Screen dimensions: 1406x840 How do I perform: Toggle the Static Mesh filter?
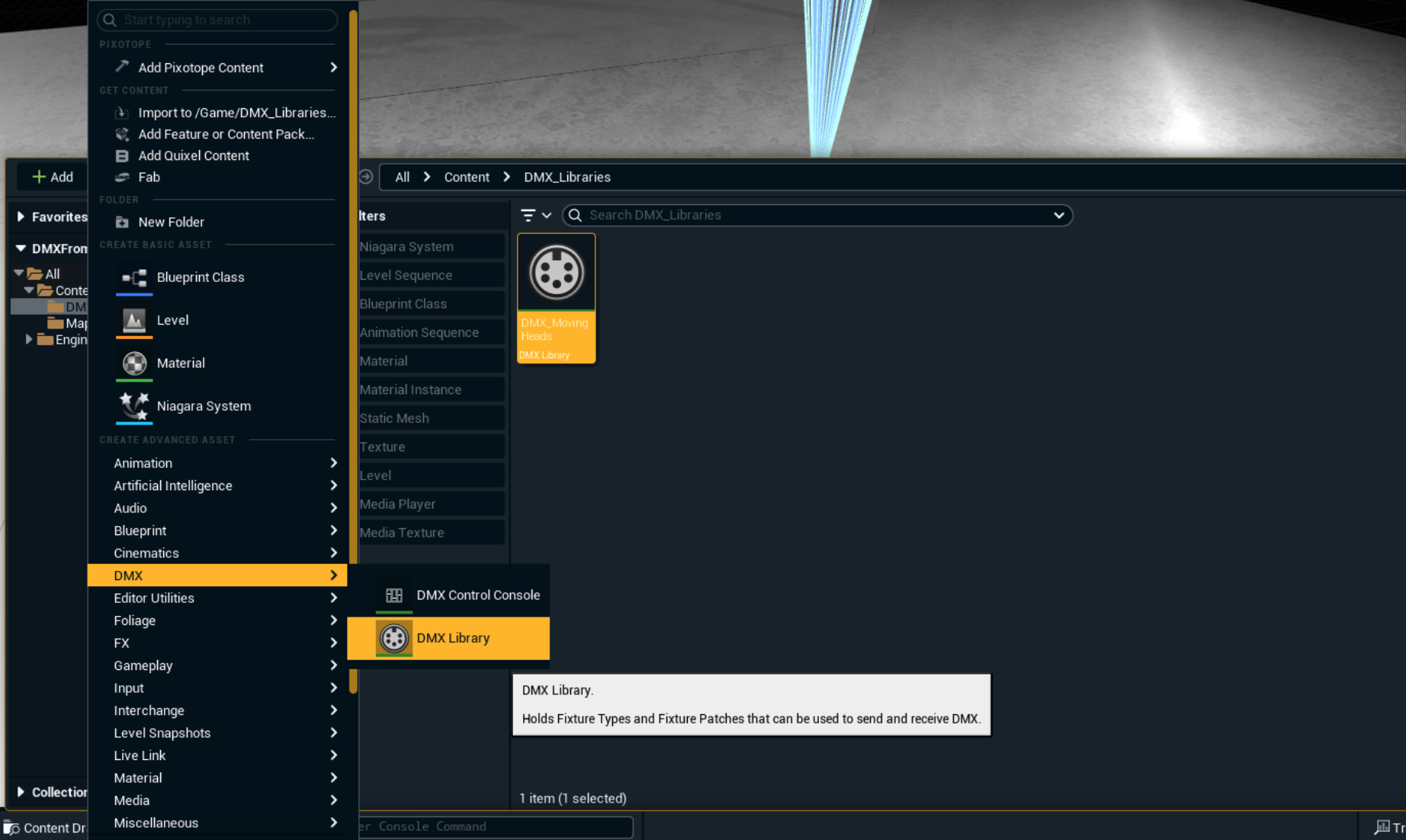(x=430, y=418)
